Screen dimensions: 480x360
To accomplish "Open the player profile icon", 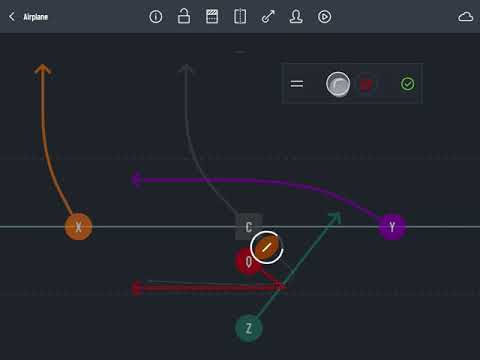I will coord(296,17).
